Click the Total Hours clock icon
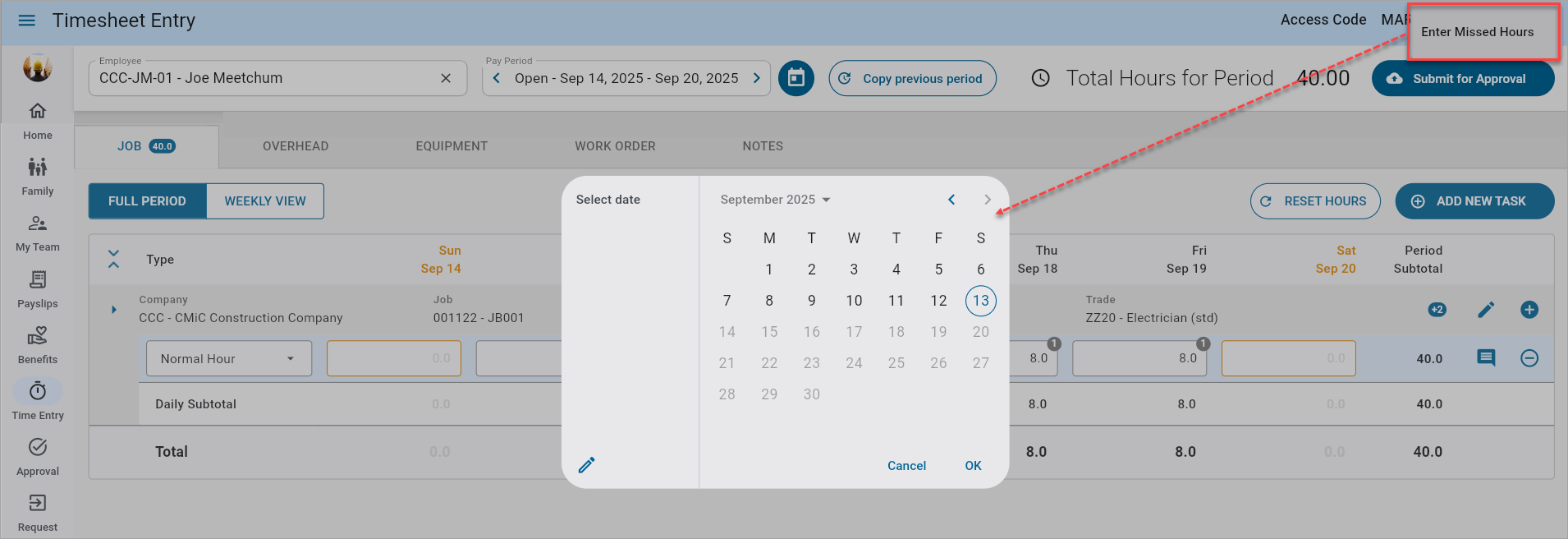This screenshot has height=539, width=1568. point(1041,78)
